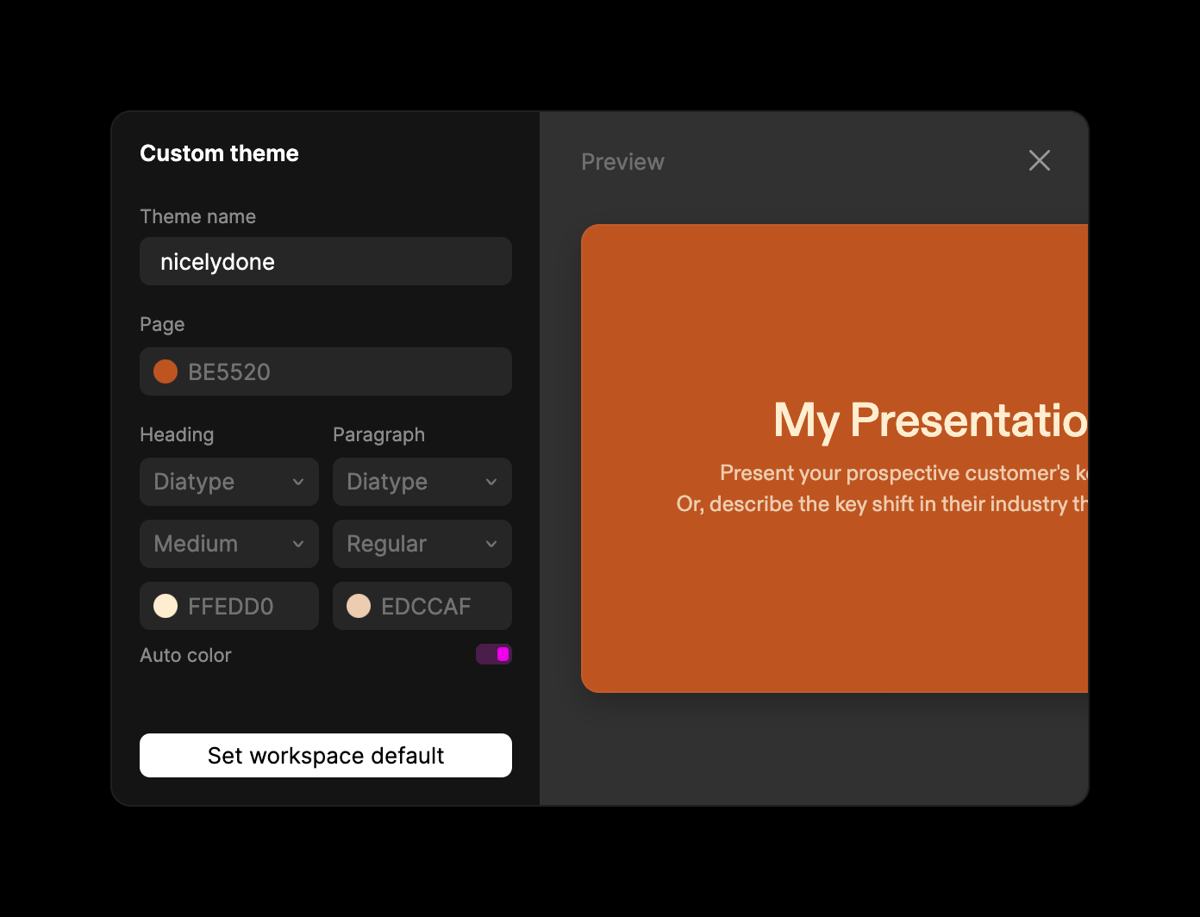1200x917 pixels.
Task: Click the Theme name field containing nicelydone
Action: (325, 261)
